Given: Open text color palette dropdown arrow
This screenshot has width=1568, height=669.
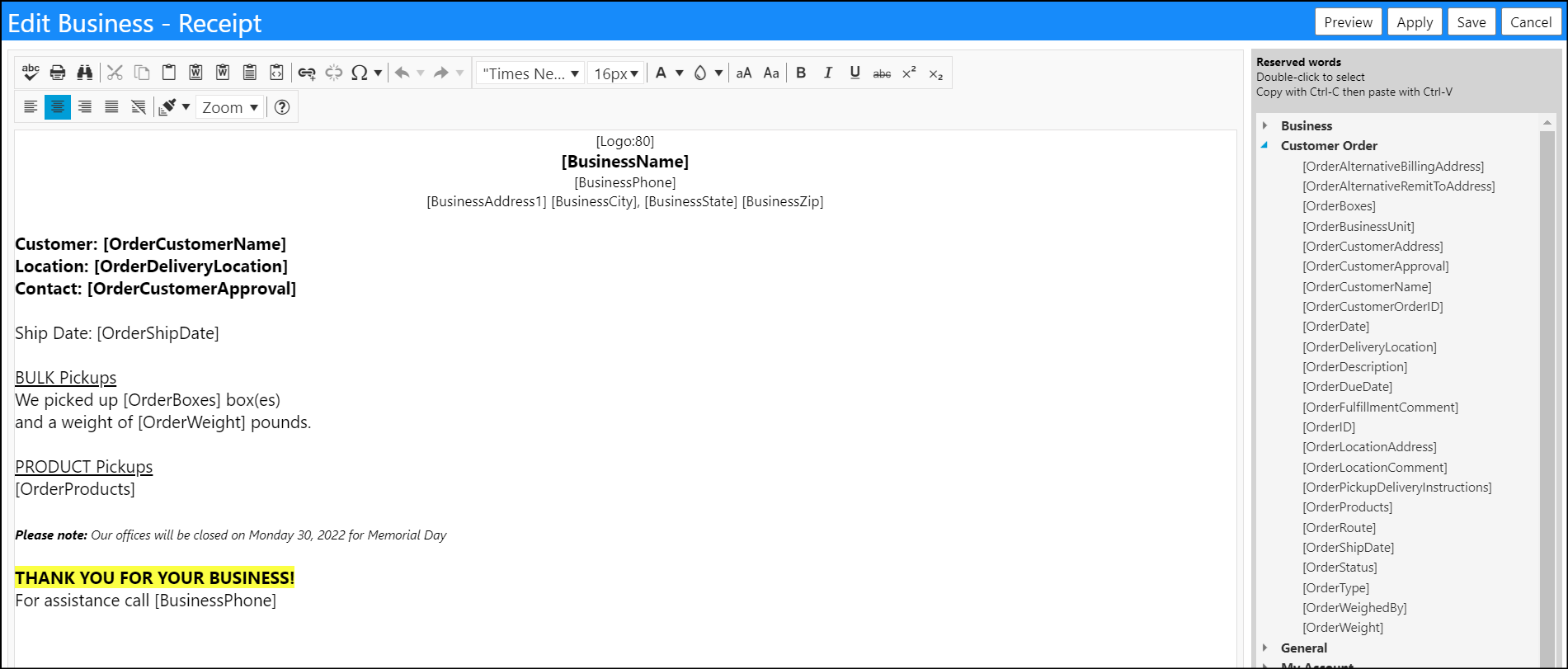Looking at the screenshot, I should point(680,73).
